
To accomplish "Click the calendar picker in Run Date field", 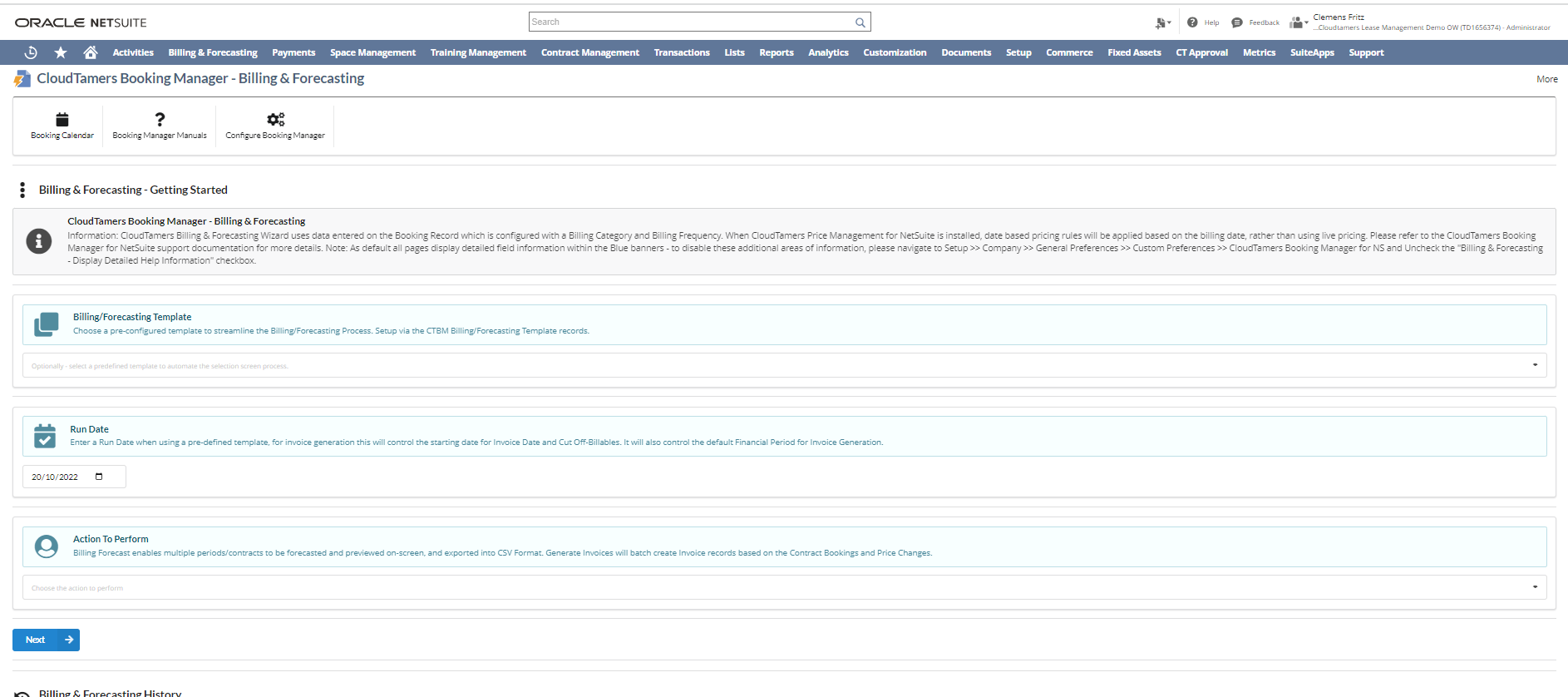I will click(x=99, y=477).
